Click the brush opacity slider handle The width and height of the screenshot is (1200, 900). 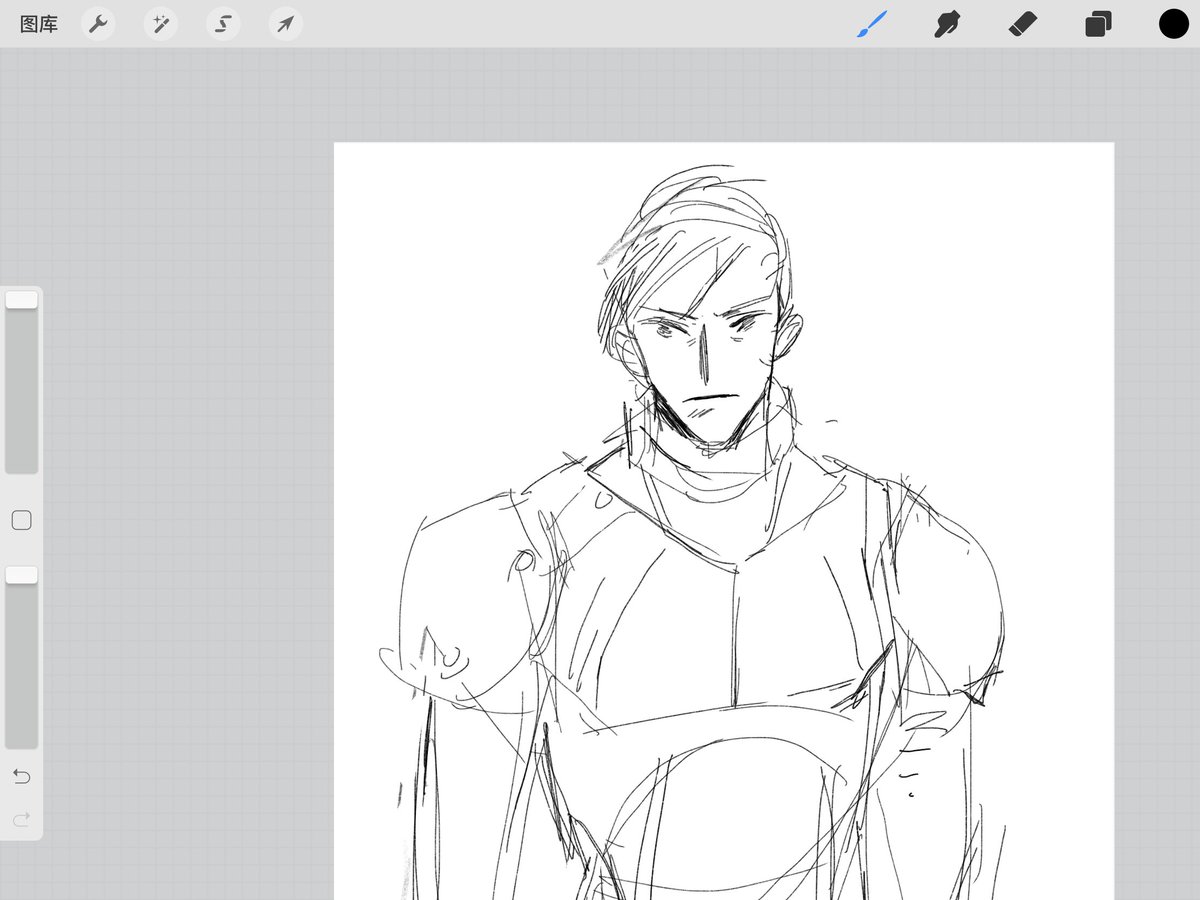point(22,575)
